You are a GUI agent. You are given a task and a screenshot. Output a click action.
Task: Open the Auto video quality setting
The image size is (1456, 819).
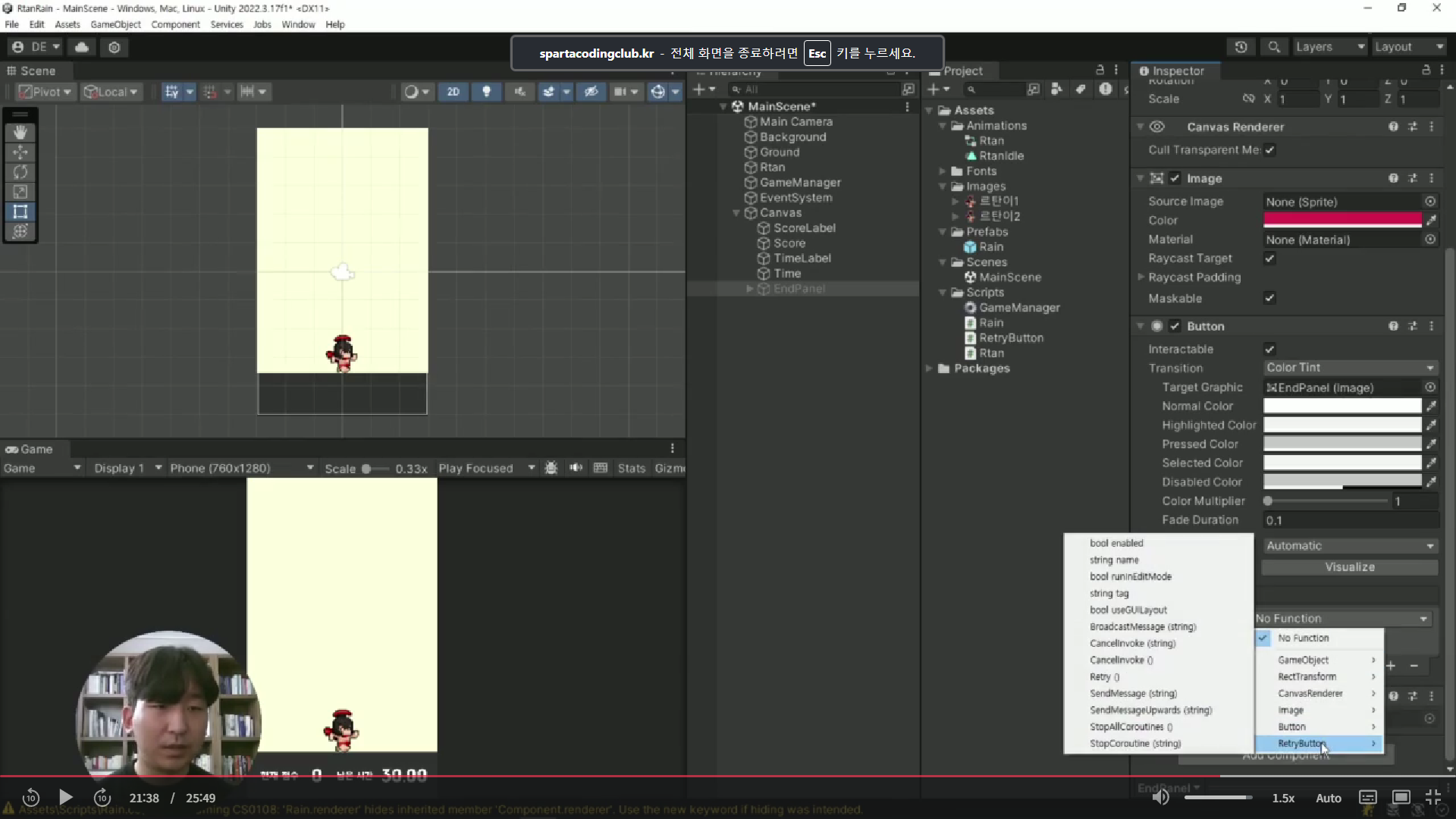coord(1329,798)
